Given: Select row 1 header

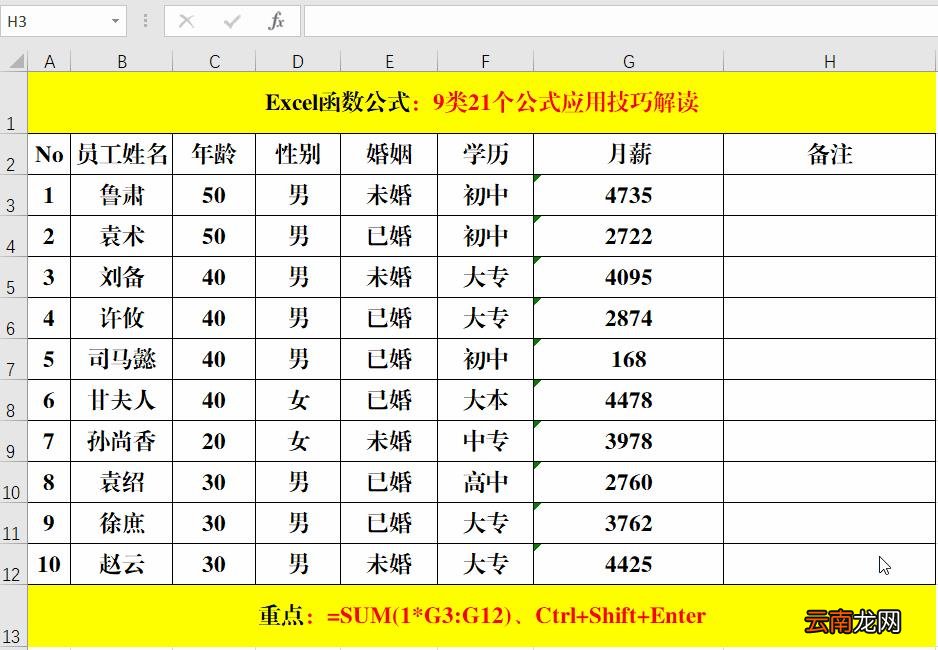Looking at the screenshot, I should point(14,103).
